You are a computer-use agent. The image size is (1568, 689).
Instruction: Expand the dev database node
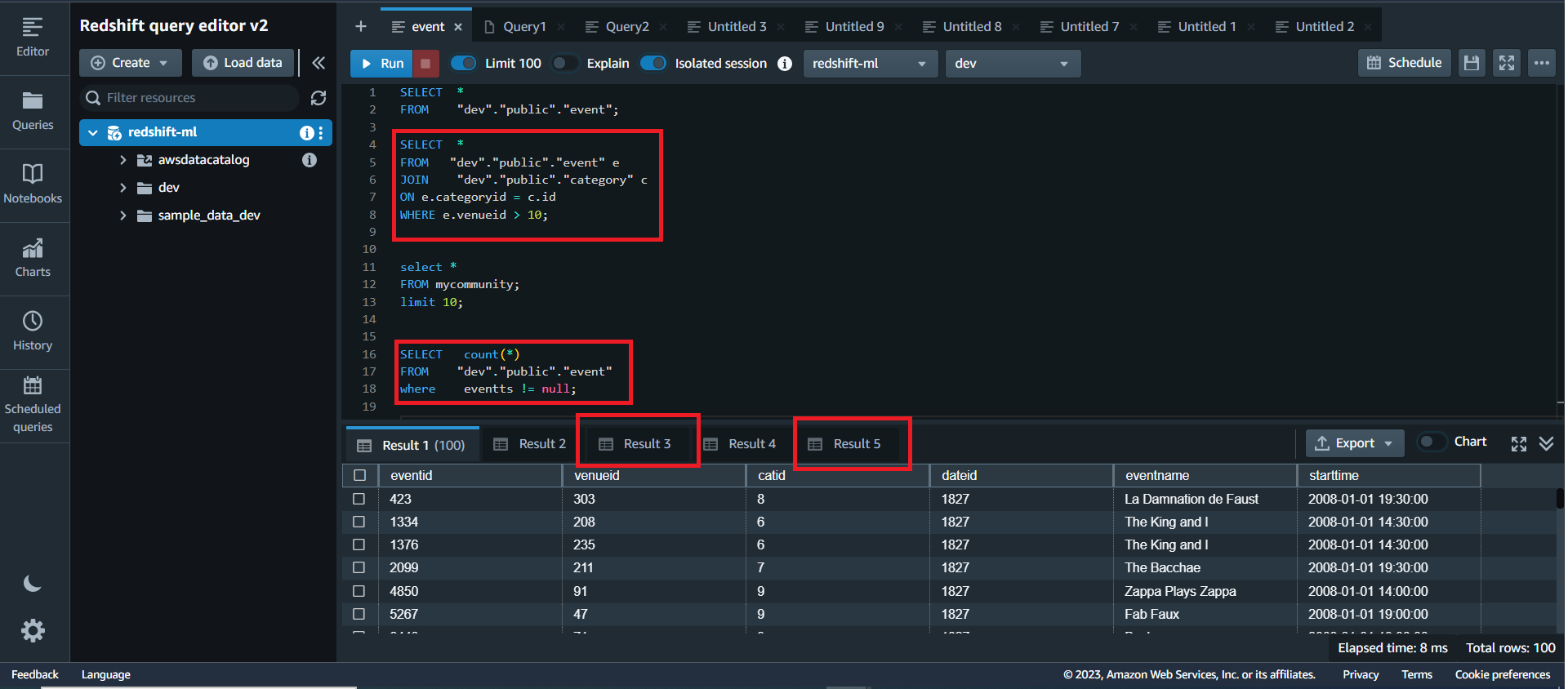point(123,188)
